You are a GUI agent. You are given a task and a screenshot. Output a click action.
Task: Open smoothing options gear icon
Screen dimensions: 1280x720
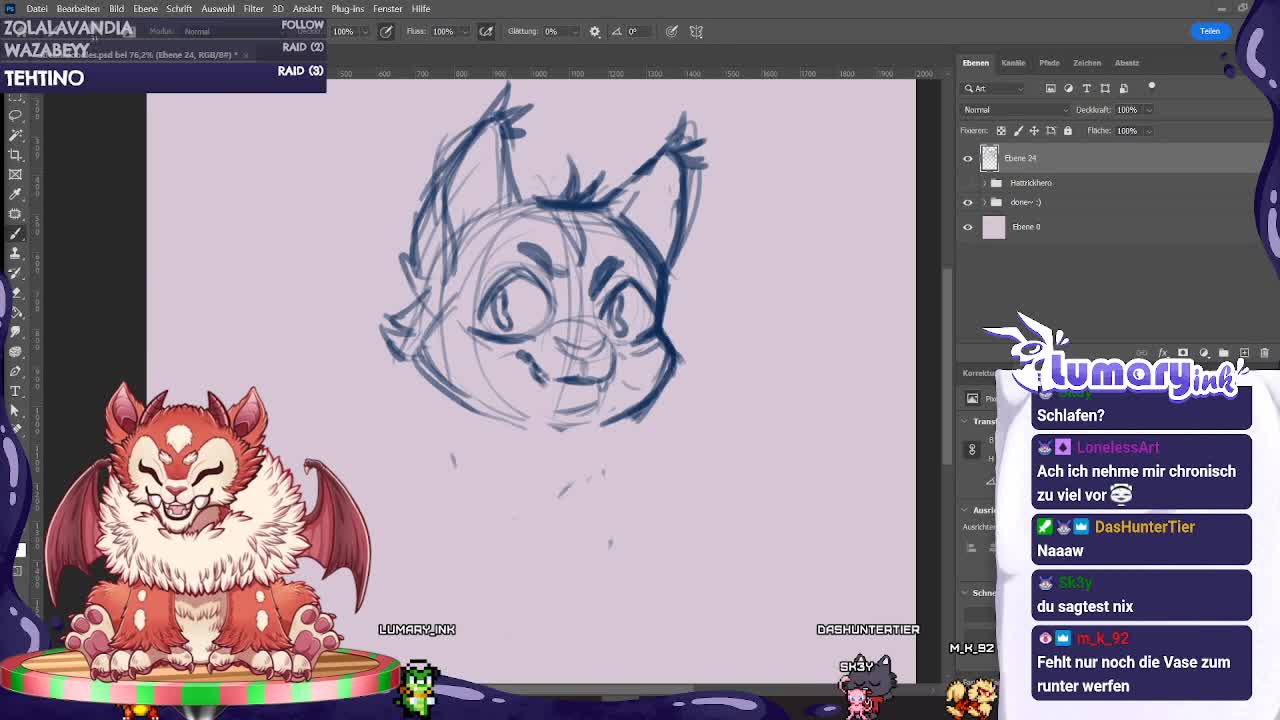[x=595, y=31]
